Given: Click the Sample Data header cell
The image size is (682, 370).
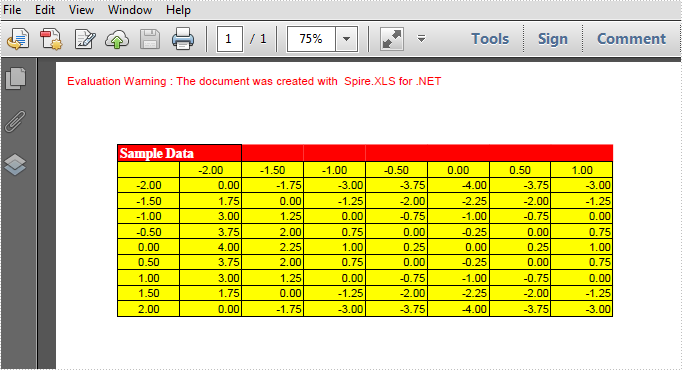Looking at the screenshot, I should click(180, 153).
